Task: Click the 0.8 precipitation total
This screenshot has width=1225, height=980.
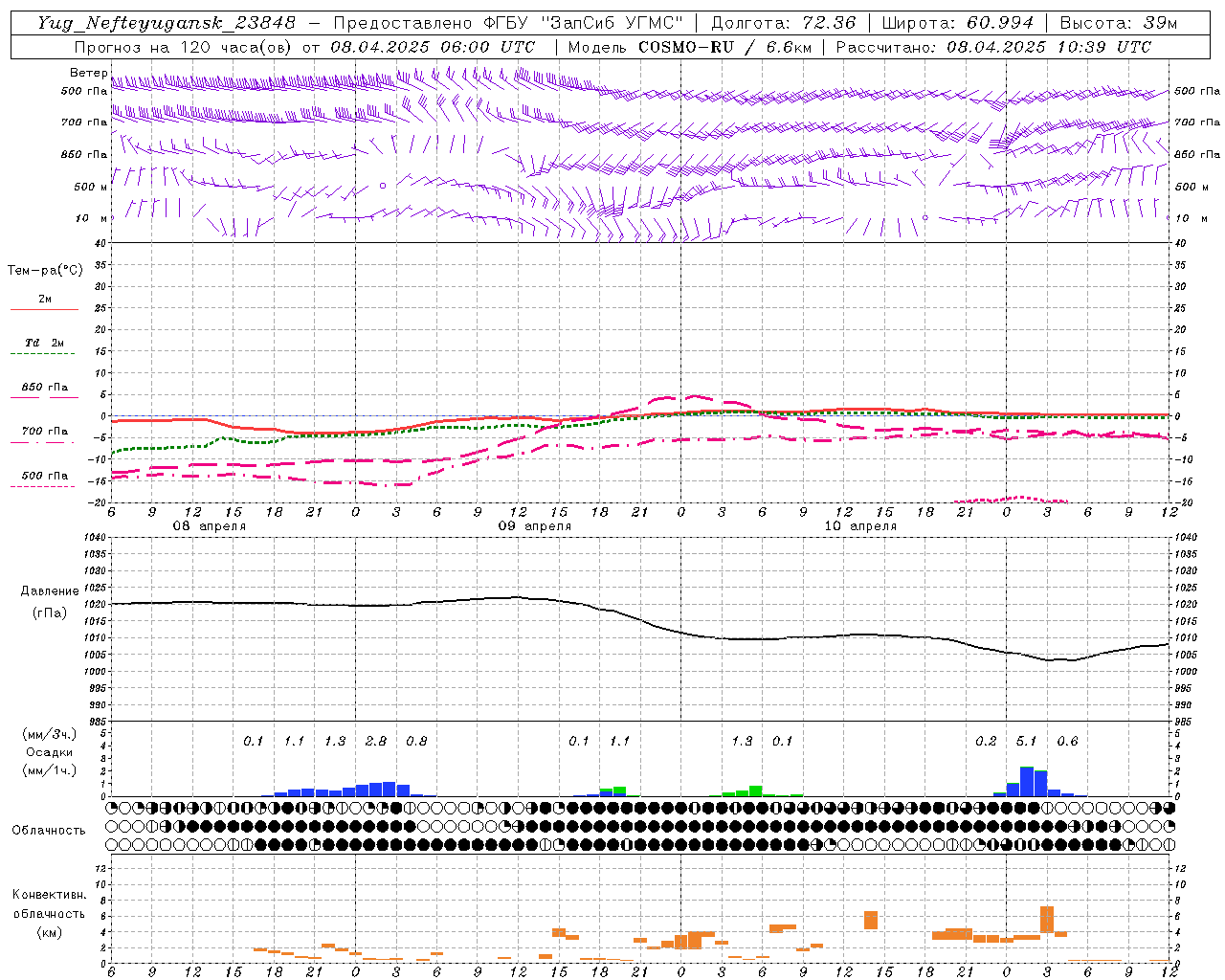Action: [416, 742]
